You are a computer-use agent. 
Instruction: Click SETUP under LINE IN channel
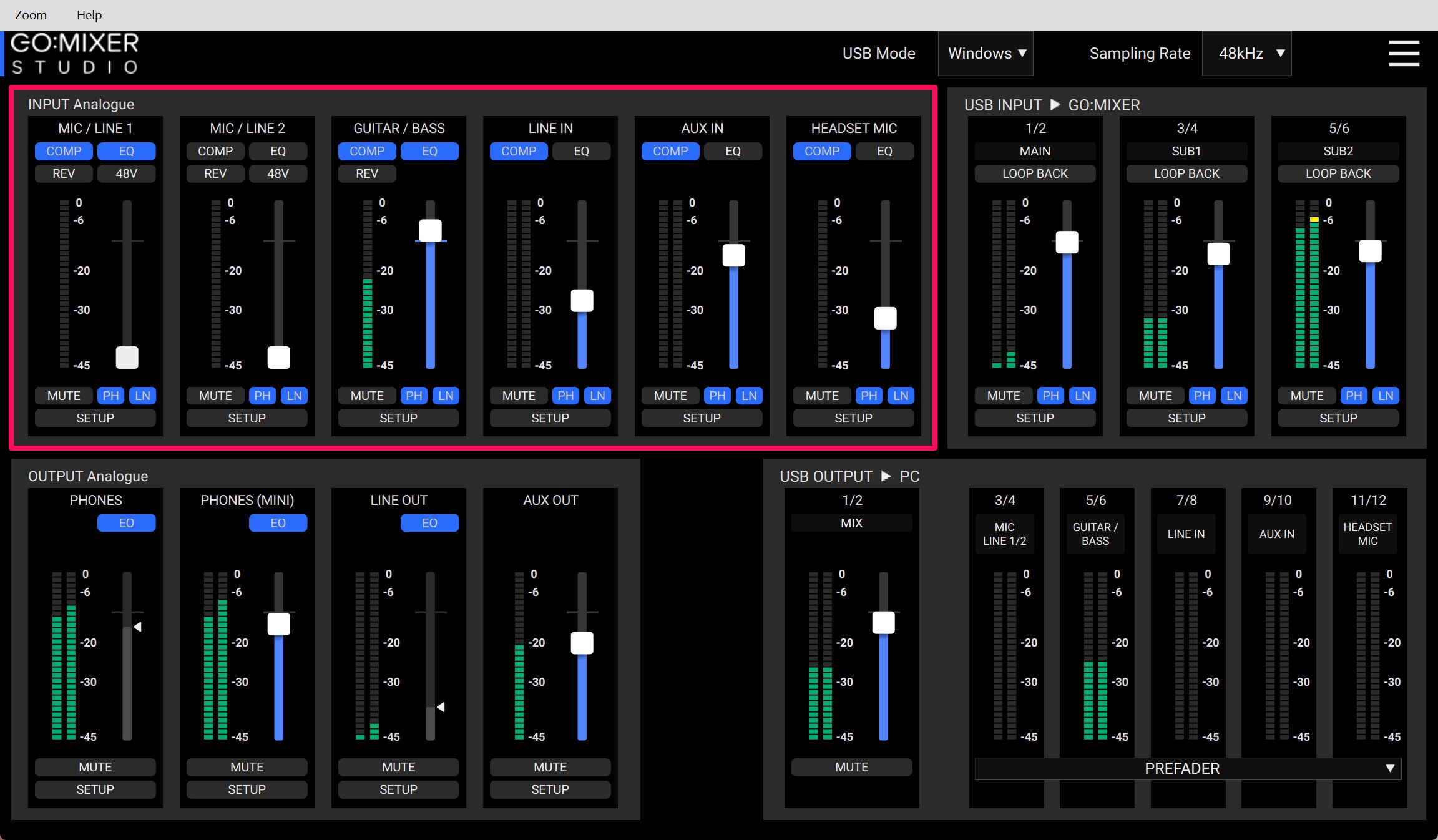click(x=550, y=418)
